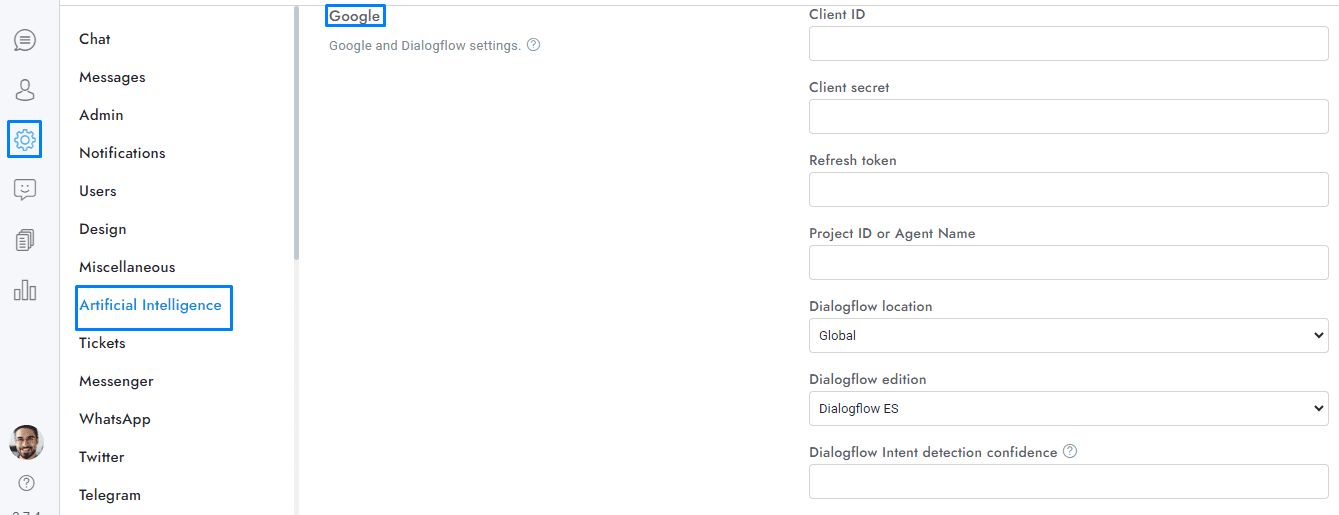Image resolution: width=1339 pixels, height=515 pixels.
Task: Expand the Dialogflow location dropdown
Action: (1068, 336)
